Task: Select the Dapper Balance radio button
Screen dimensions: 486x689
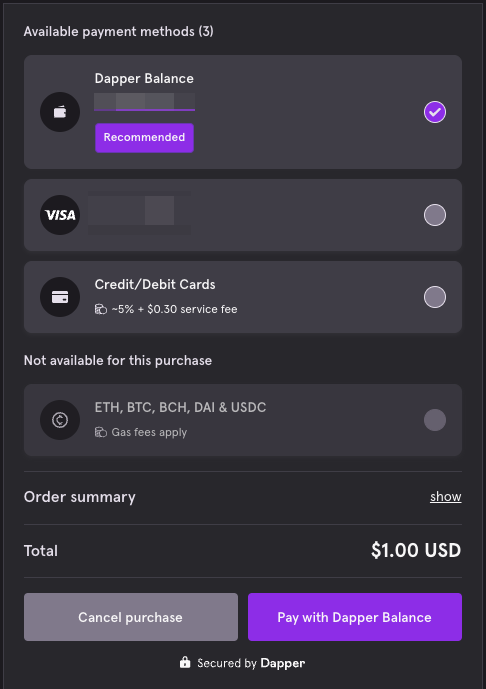Action: [435, 112]
